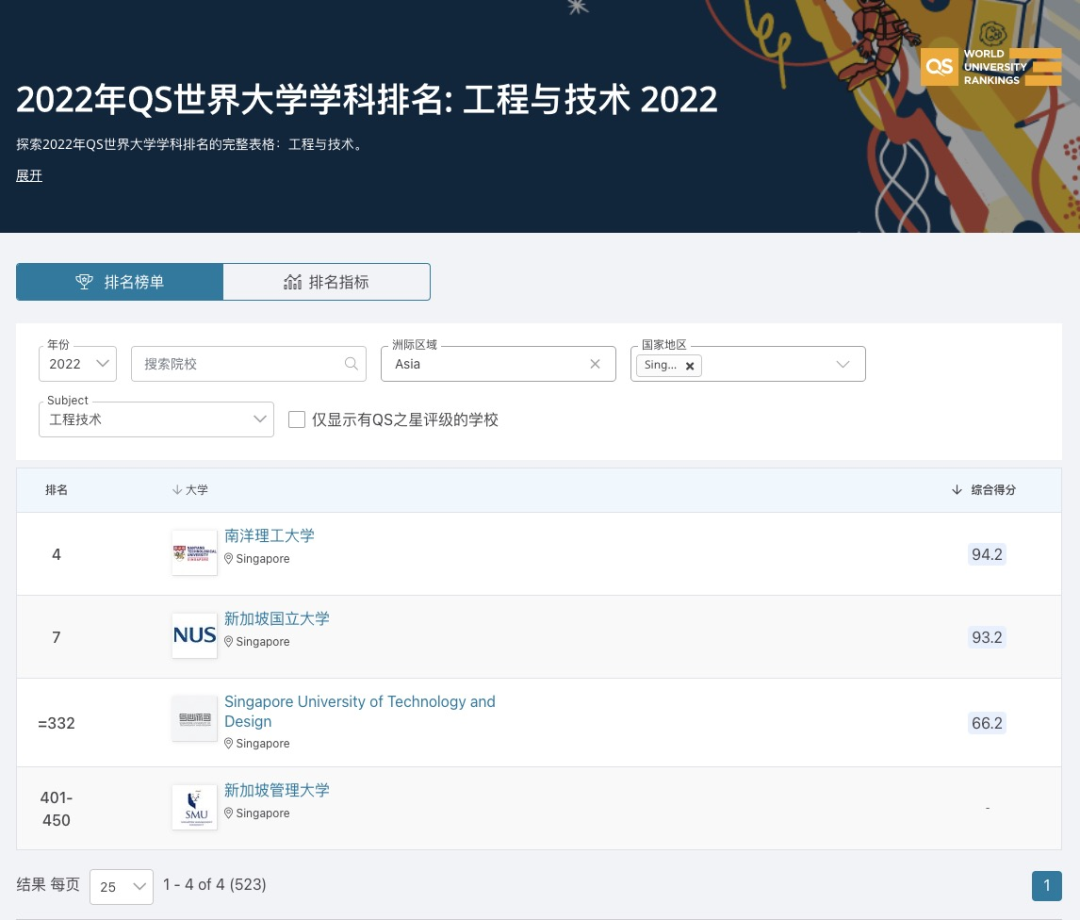Click rank 401-450 cell
The image size is (1080, 920).
coord(56,808)
